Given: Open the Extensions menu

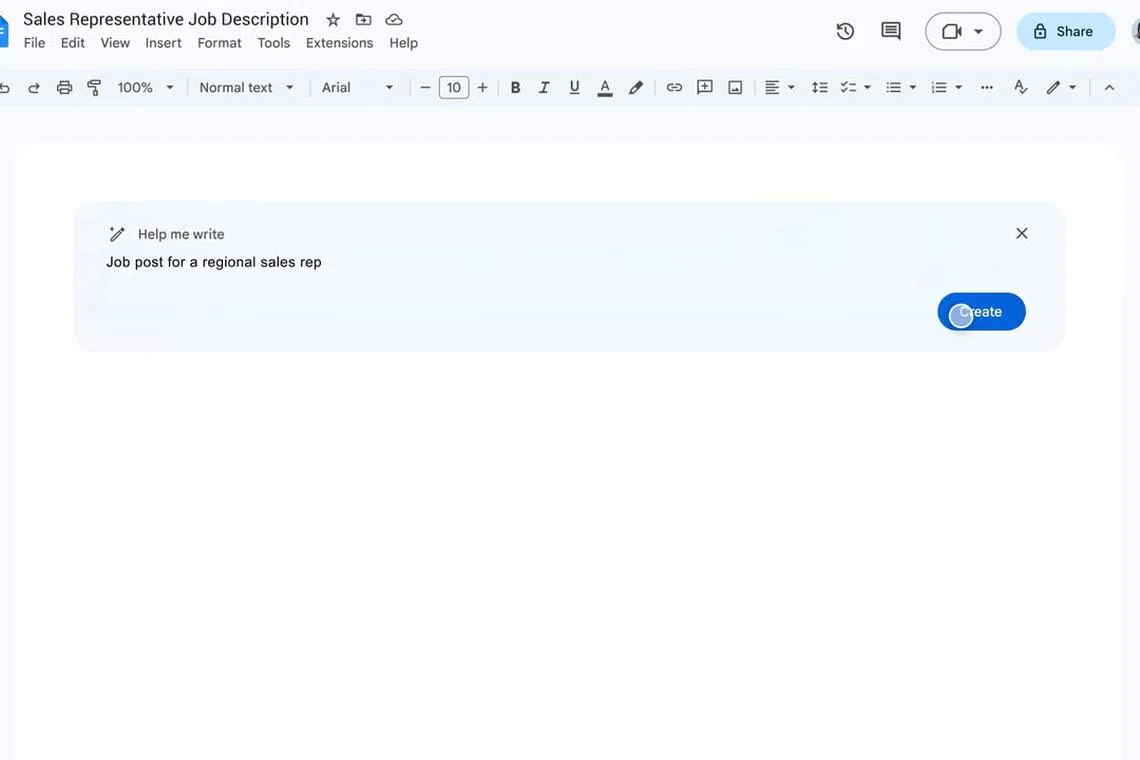Looking at the screenshot, I should [x=339, y=43].
